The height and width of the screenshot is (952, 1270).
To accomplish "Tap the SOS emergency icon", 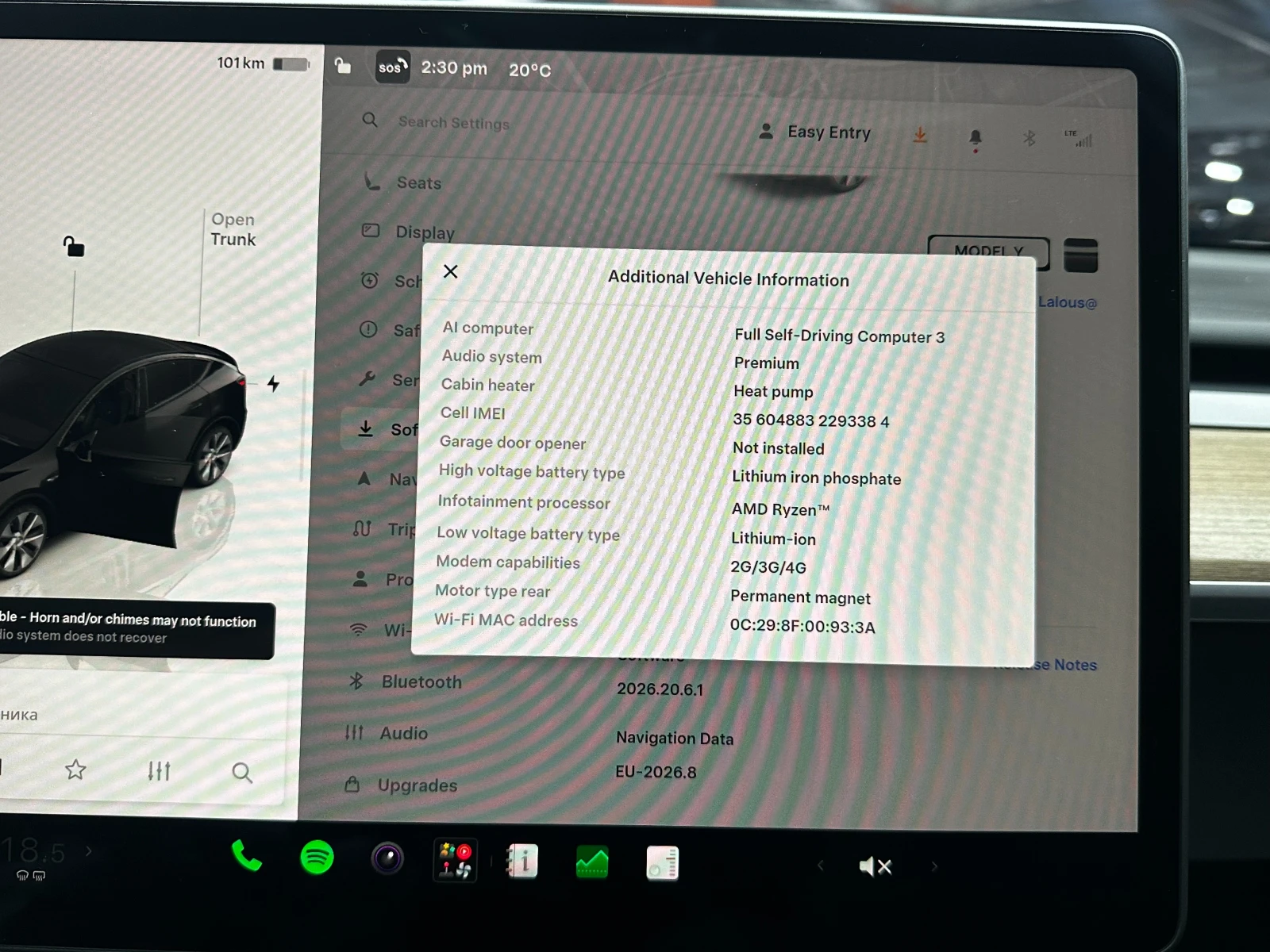I will (x=392, y=67).
